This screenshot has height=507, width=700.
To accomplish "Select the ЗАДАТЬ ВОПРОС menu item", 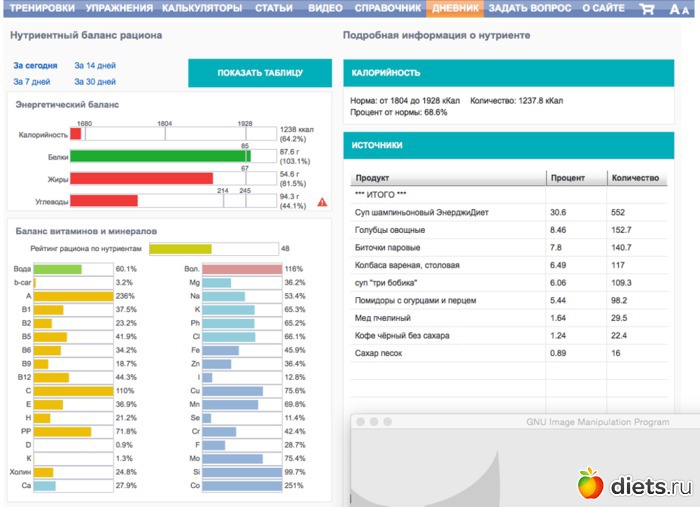I will (530, 9).
